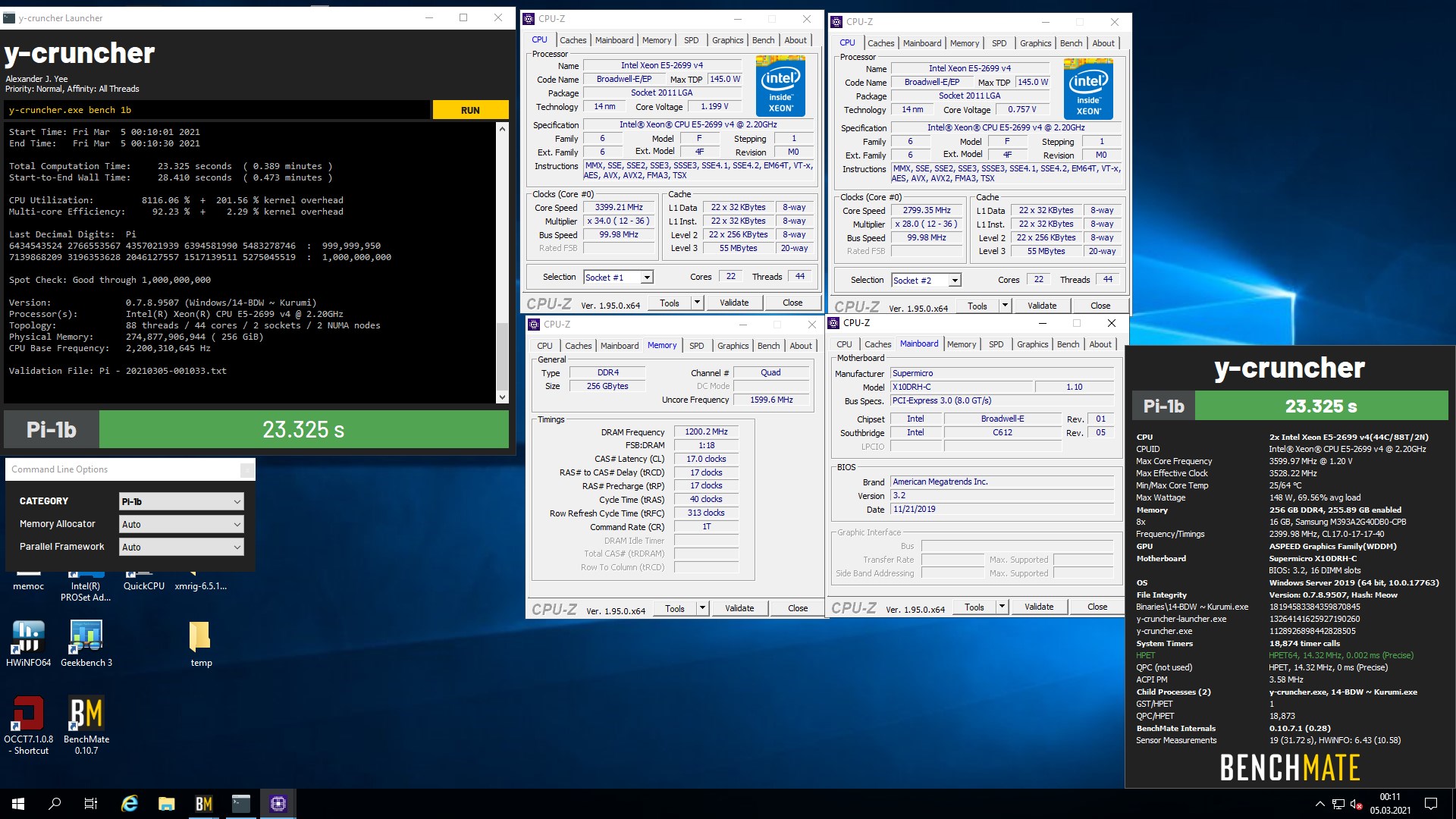
Task: Click the green 23.325 s result bar in launcher
Action: click(303, 430)
